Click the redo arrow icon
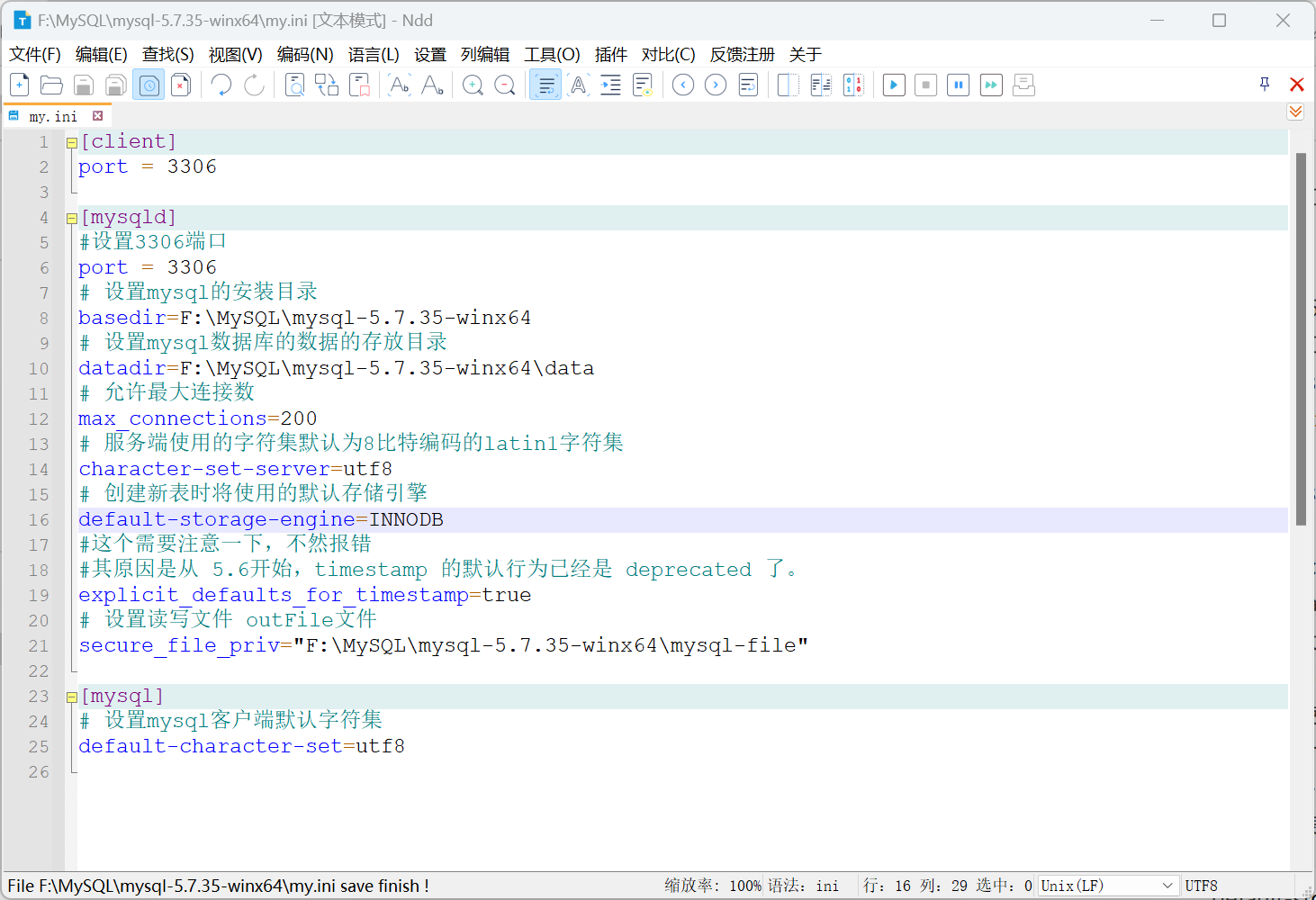The width and height of the screenshot is (1316, 900). (x=255, y=85)
